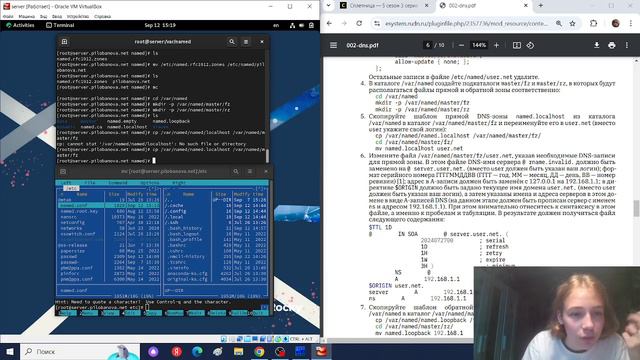Screen dimensions: 640x360
Task: Close the 002-dns.pdf tab
Action: coord(526,6)
